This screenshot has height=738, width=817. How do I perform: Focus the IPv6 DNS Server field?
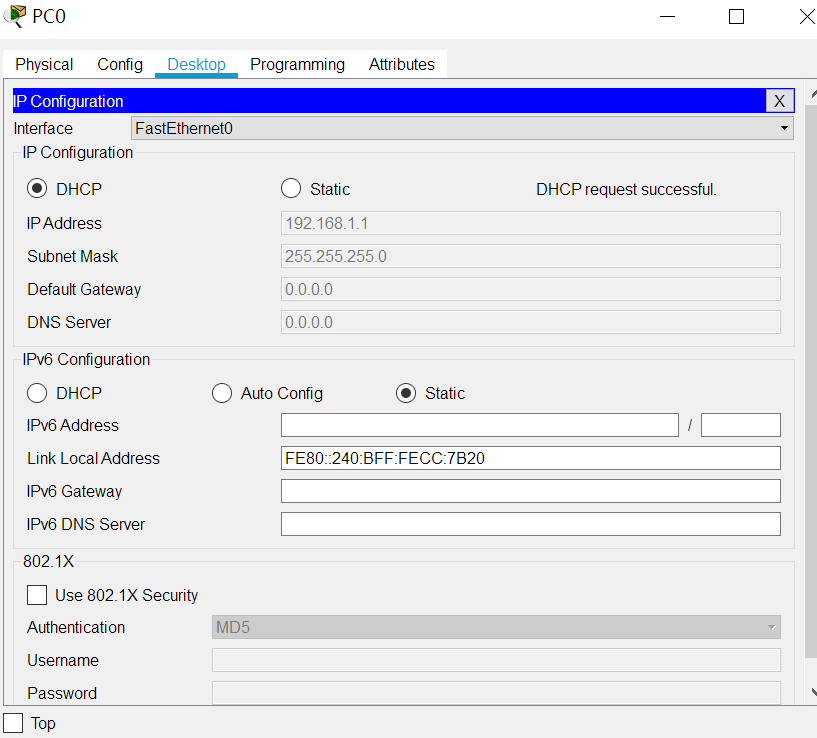pos(530,524)
